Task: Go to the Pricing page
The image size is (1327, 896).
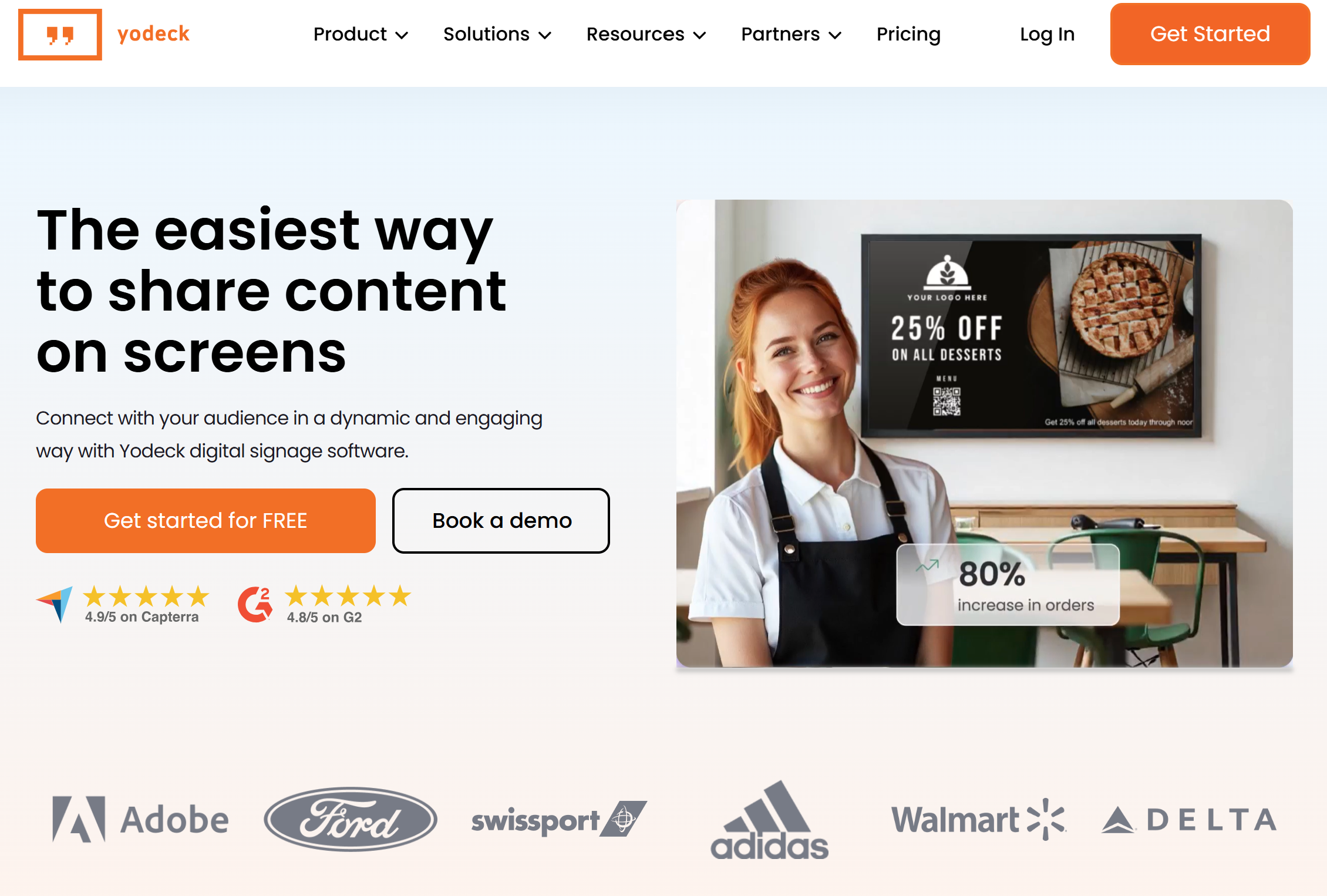Action: coord(908,35)
